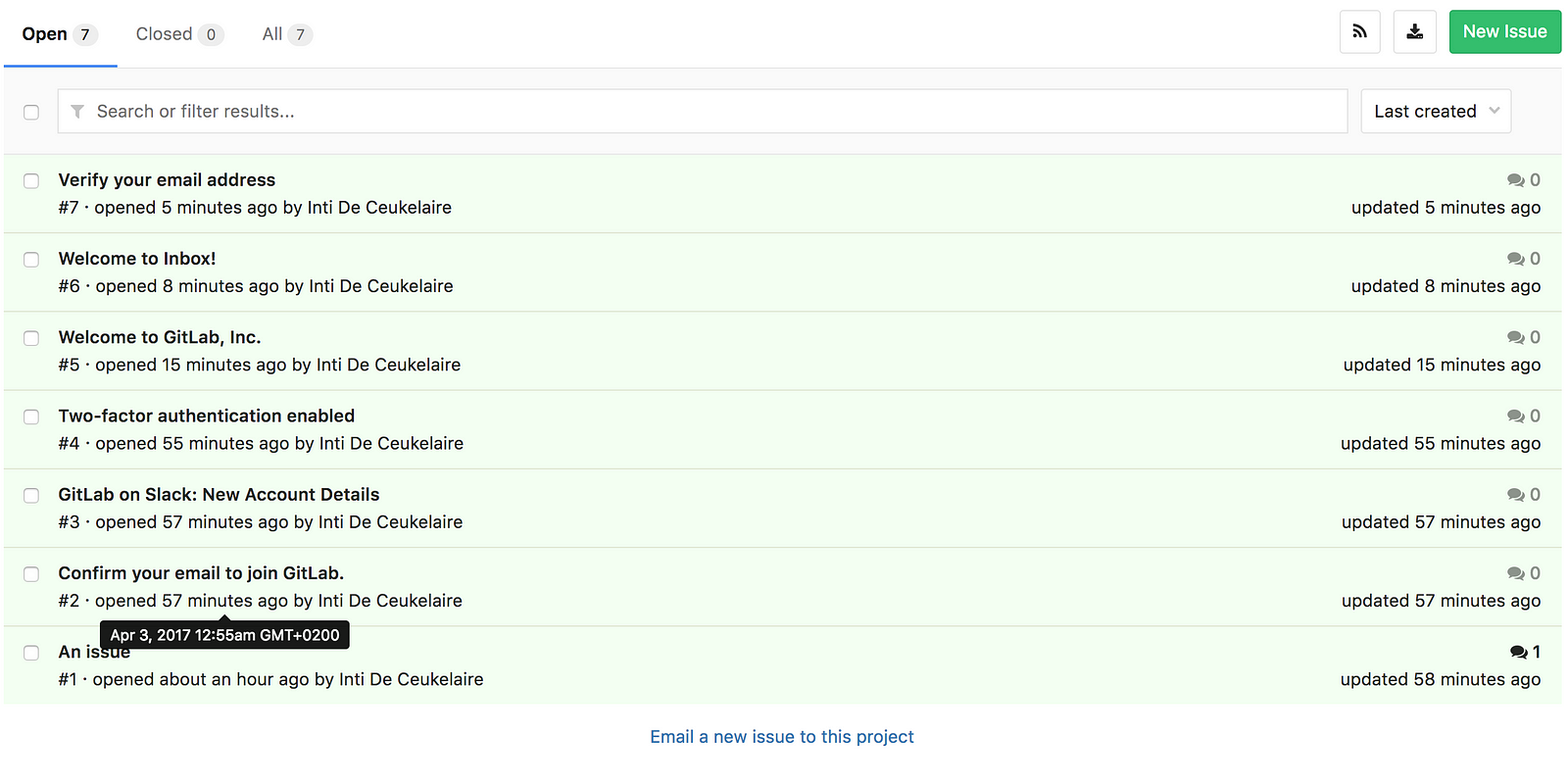The height and width of the screenshot is (784, 1568).
Task: Click into Search or filter results field
Action: (703, 112)
